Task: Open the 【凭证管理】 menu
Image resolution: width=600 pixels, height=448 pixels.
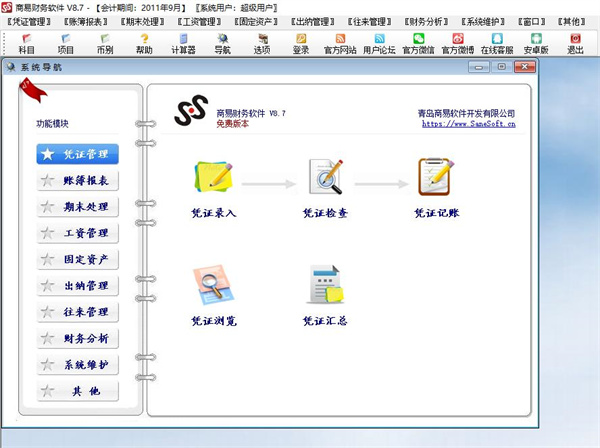Action: 29,22
